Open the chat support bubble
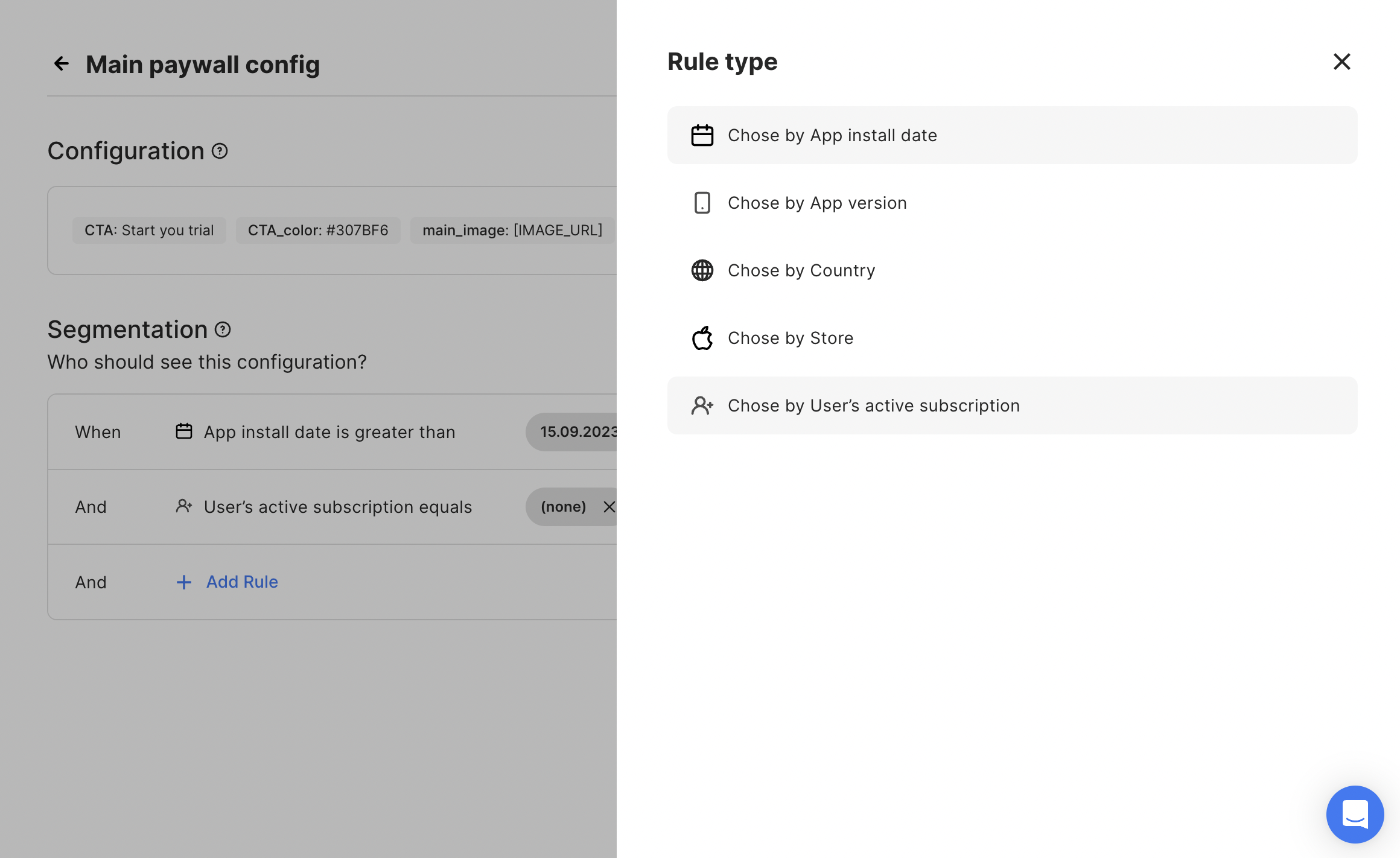Image resolution: width=1400 pixels, height=858 pixels. 1355,814
